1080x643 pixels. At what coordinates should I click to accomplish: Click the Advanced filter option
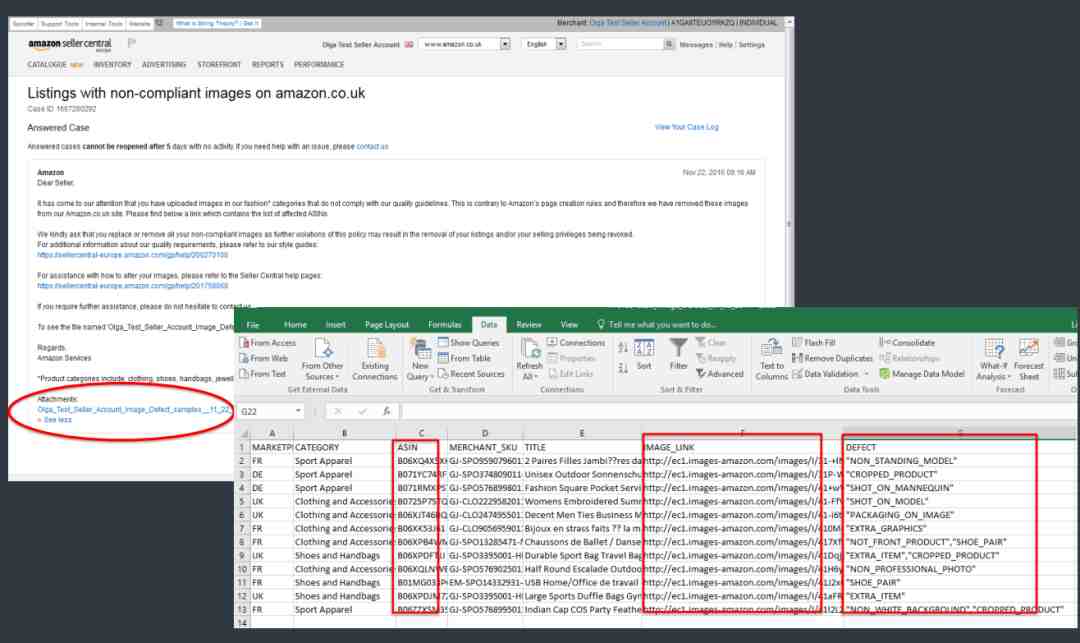pyautogui.click(x=720, y=374)
